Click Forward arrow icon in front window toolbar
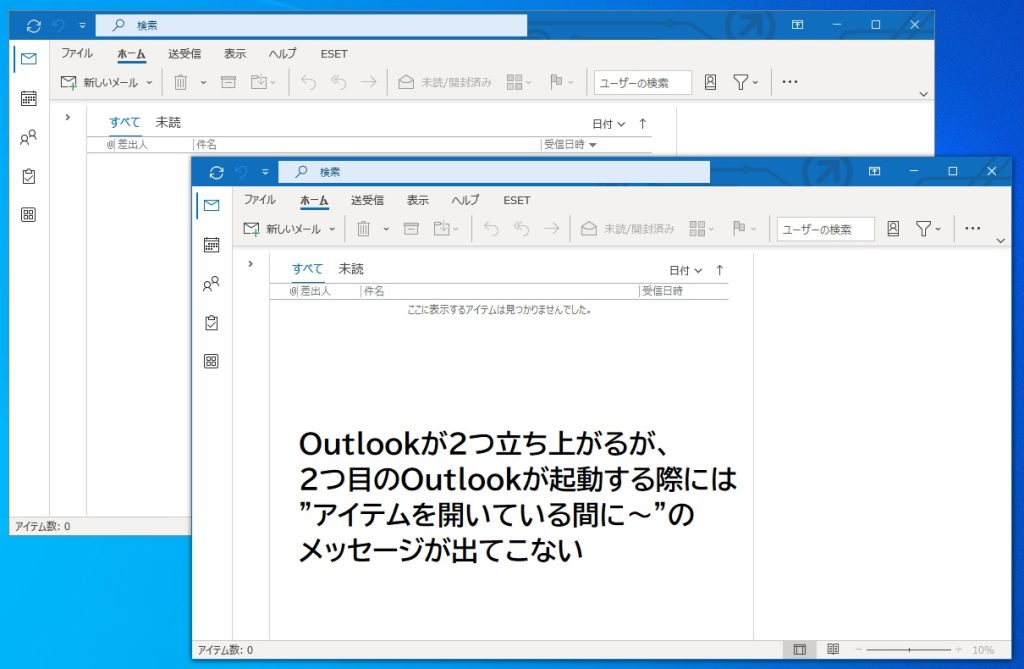The image size is (1024, 669). coord(552,229)
